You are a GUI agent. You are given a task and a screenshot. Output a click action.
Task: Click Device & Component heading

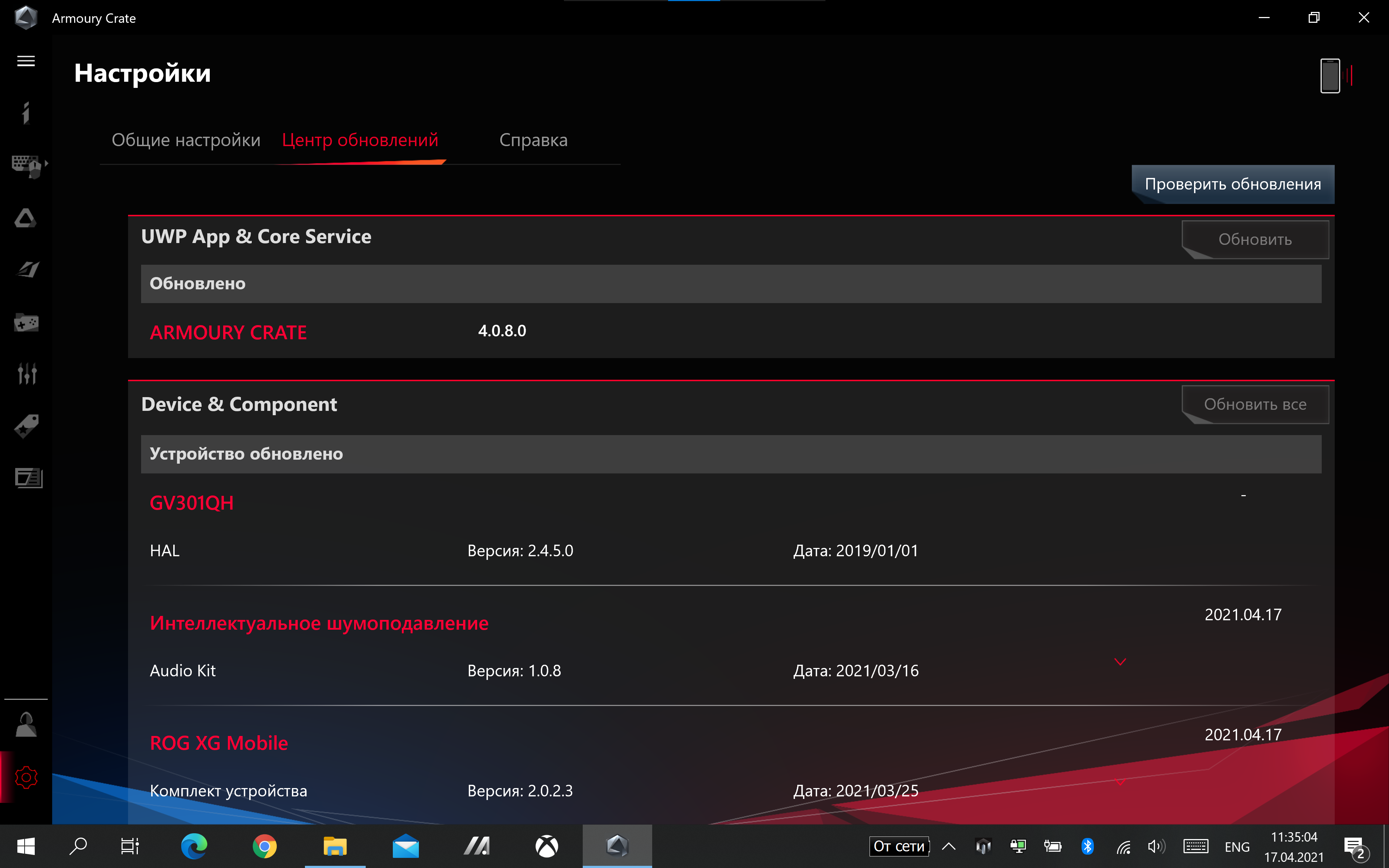coord(239,404)
